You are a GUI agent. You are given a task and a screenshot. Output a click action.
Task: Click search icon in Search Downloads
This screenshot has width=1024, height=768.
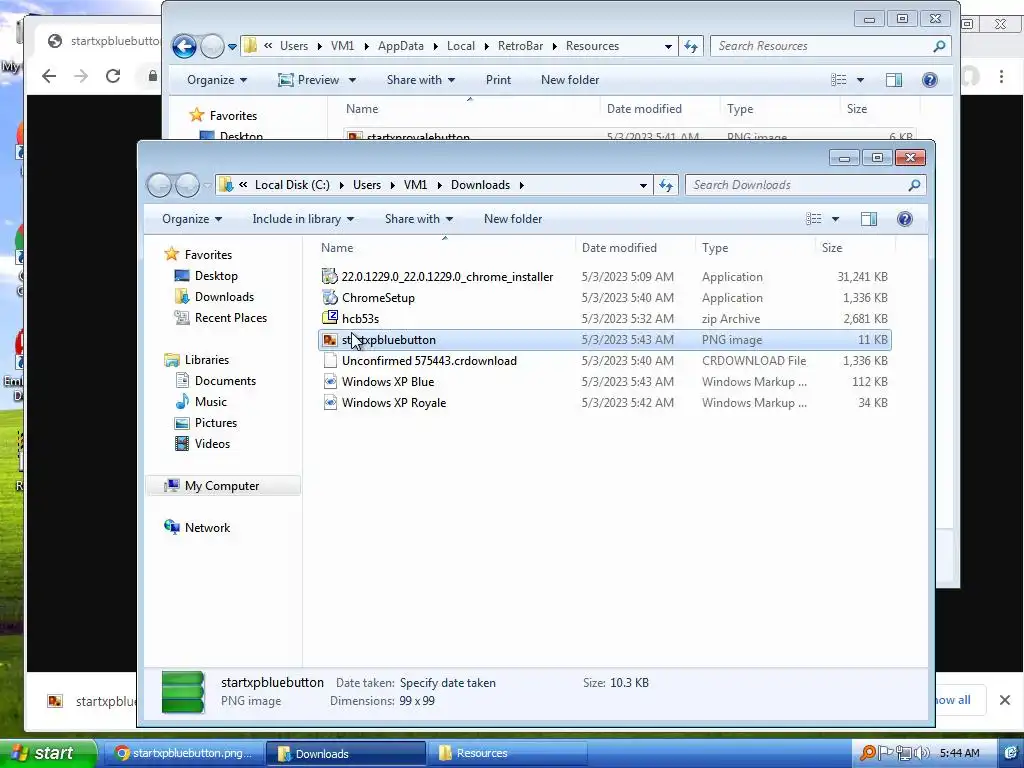point(914,185)
